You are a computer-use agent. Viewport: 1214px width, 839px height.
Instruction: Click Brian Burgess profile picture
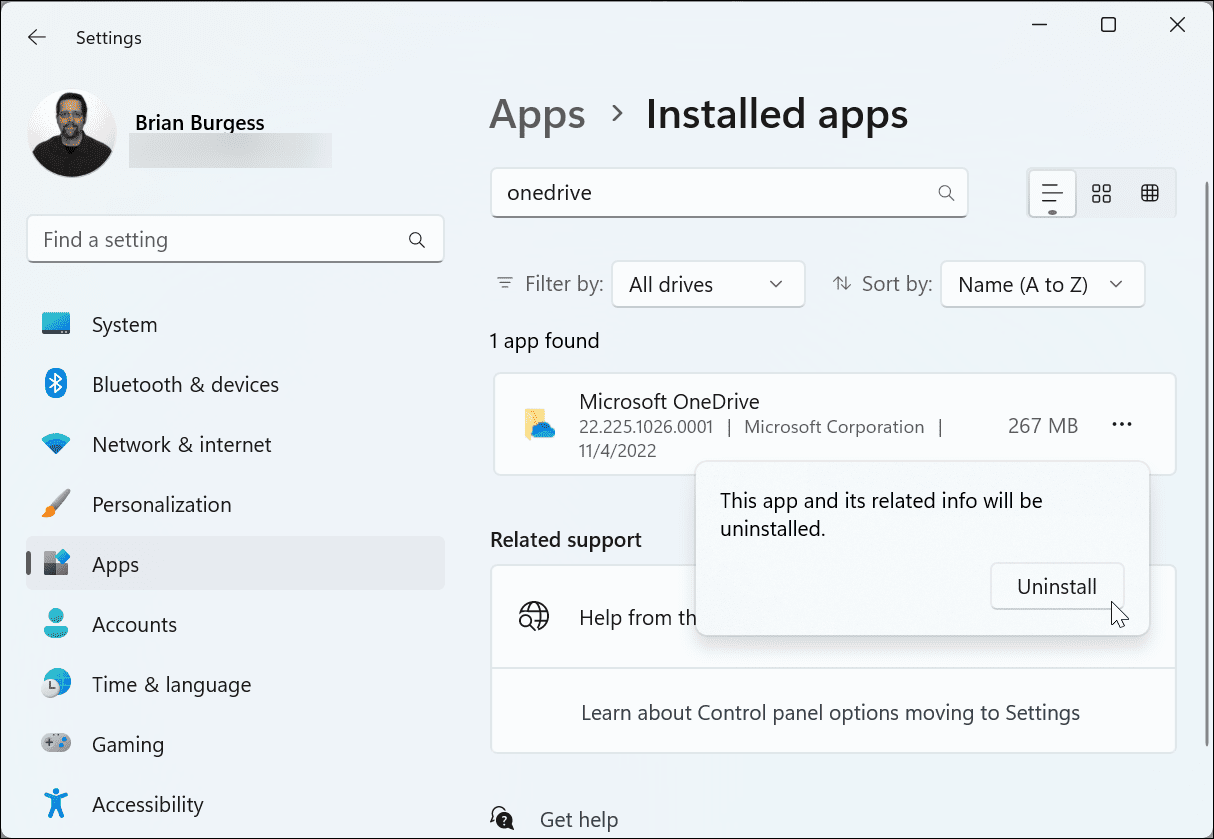click(72, 132)
